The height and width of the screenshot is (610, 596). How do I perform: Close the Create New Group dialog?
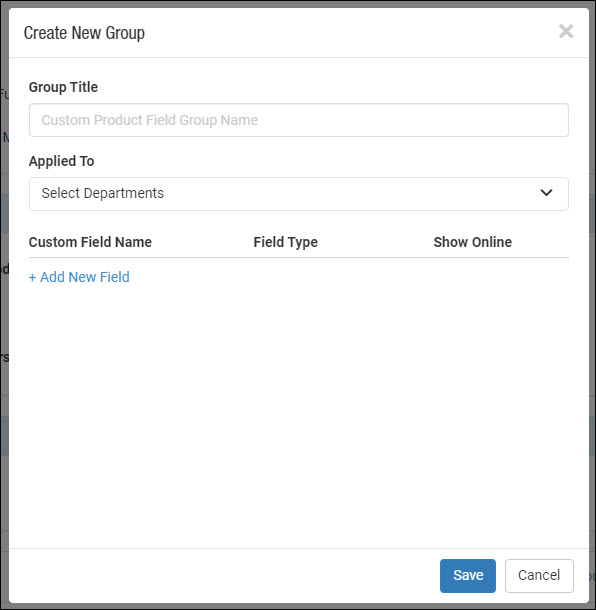click(x=566, y=31)
